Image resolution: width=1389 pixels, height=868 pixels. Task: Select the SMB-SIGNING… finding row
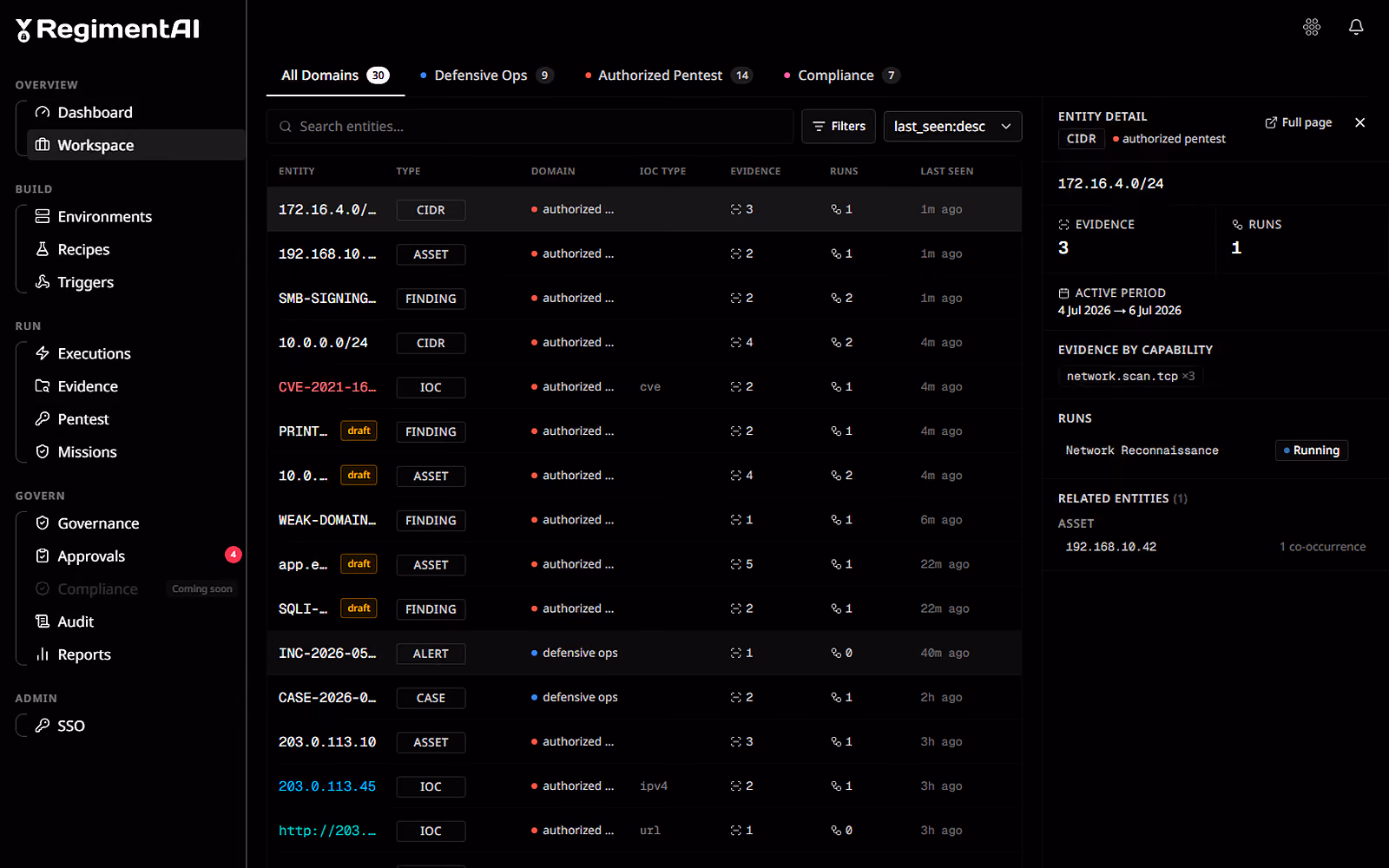644,299
